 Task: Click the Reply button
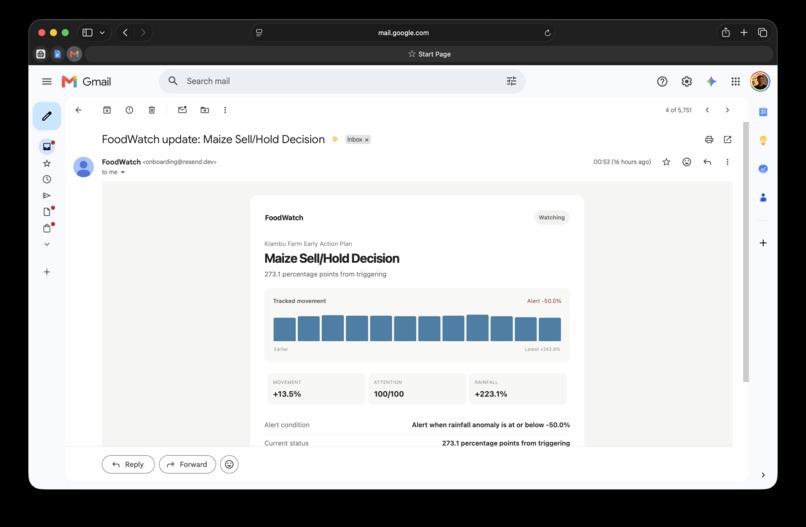tap(128, 464)
